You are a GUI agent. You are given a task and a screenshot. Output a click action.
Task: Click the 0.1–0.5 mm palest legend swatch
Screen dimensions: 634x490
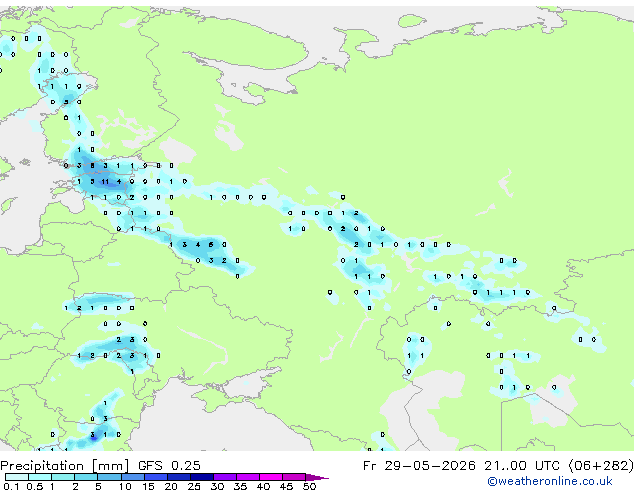point(17,477)
